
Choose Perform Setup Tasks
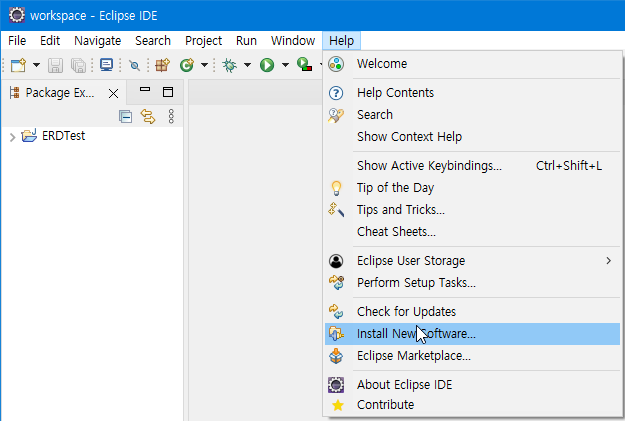pos(472,283)
